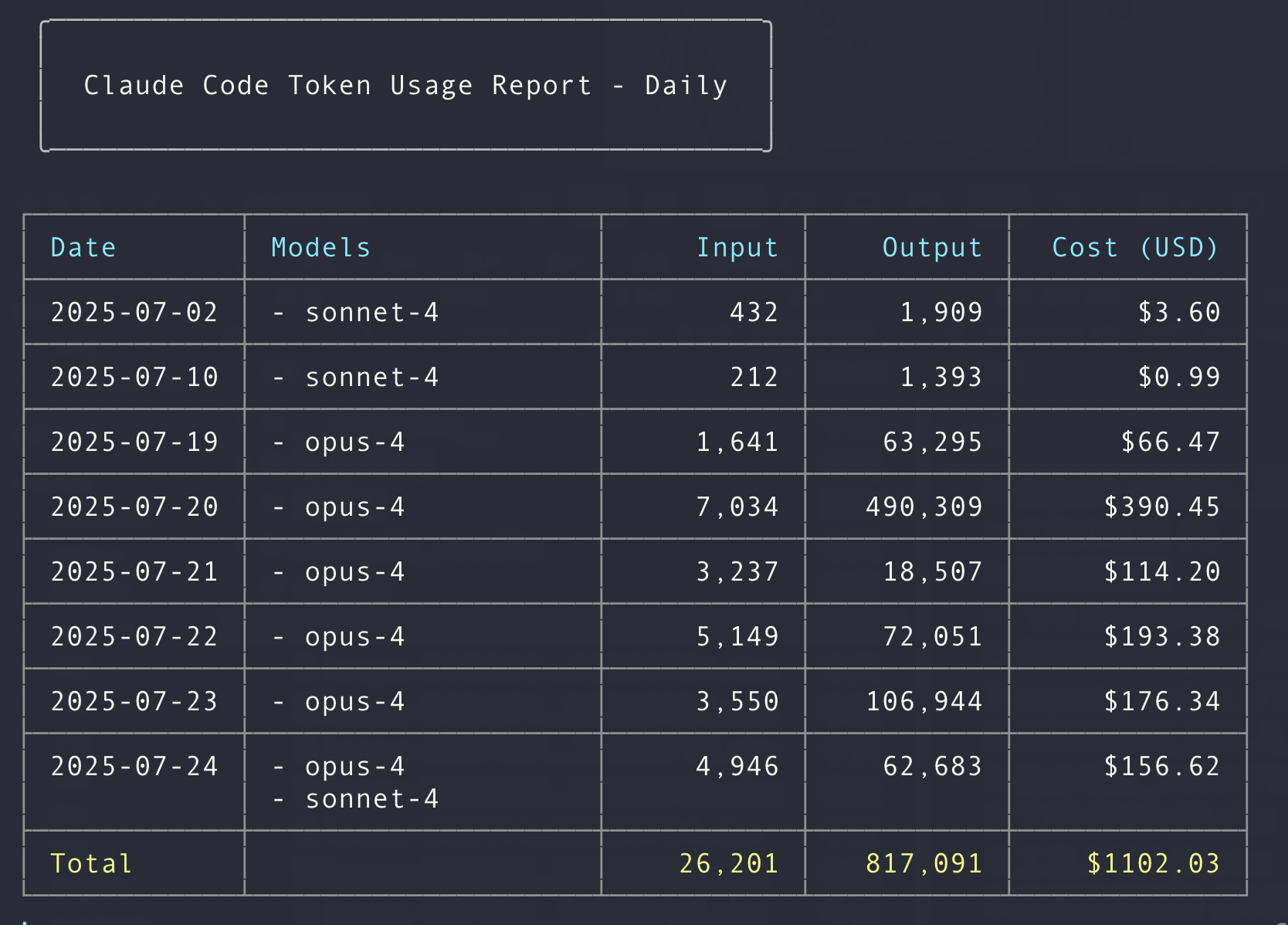
Task: Click the input value "3,550"
Action: click(737, 701)
